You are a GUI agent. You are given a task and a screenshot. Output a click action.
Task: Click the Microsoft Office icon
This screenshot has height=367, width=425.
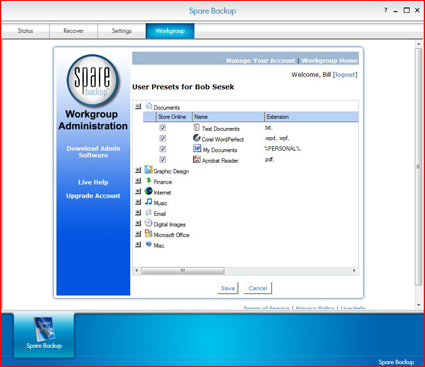click(149, 234)
